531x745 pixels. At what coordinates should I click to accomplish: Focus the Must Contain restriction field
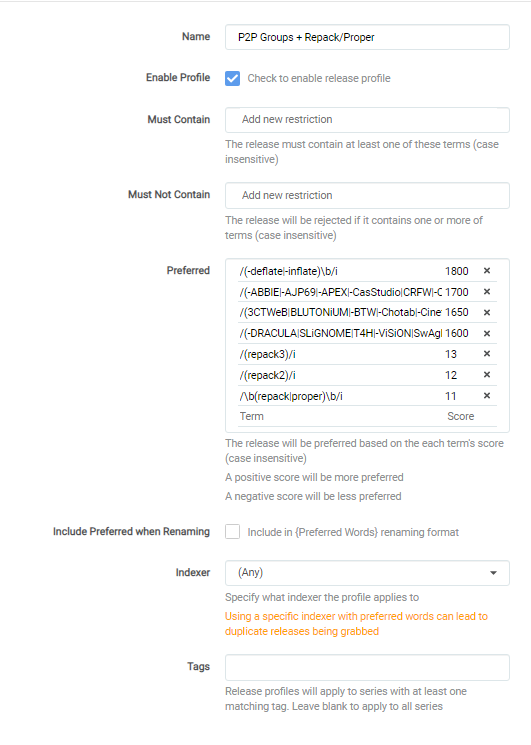click(367, 120)
